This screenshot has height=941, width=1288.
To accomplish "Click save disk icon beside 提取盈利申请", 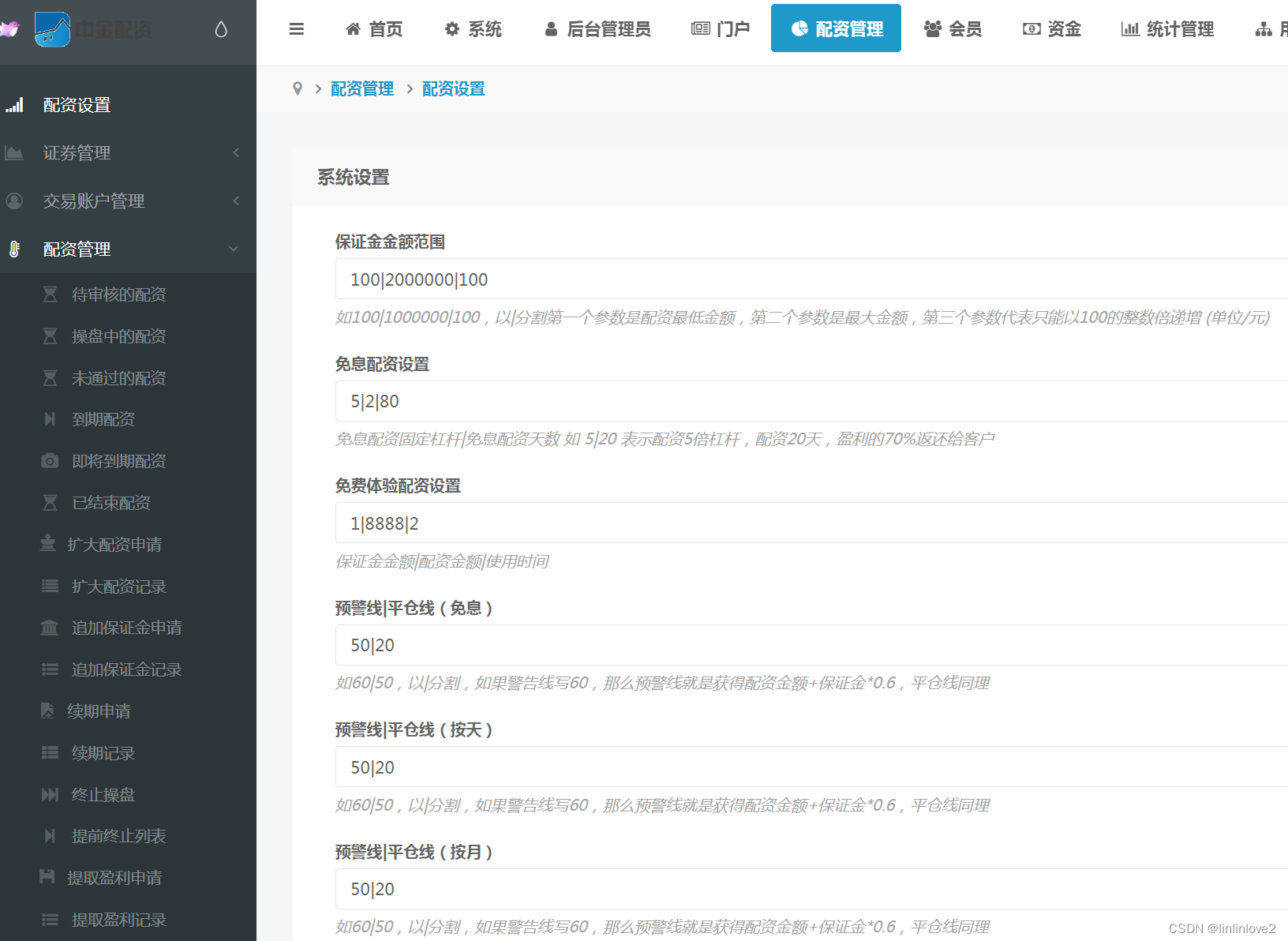I will tap(47, 877).
